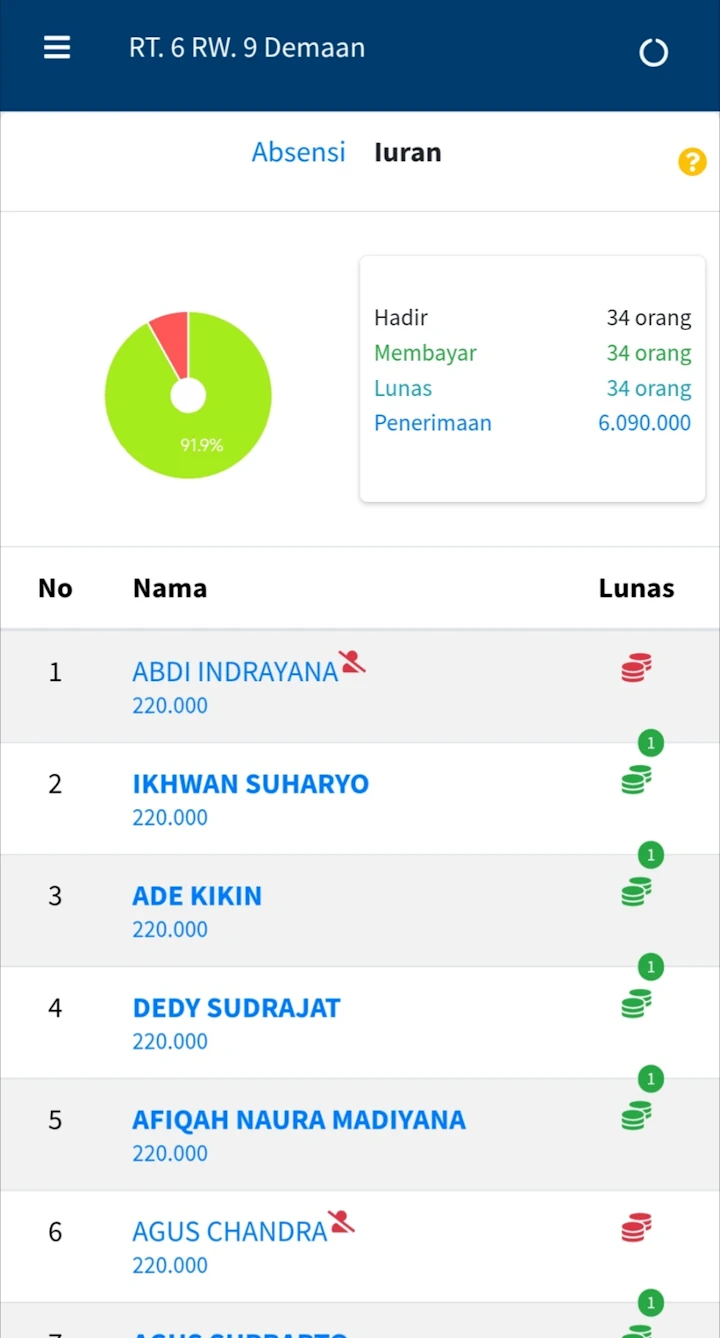Open the yellow help question icon
720x1338 pixels.
coord(692,162)
